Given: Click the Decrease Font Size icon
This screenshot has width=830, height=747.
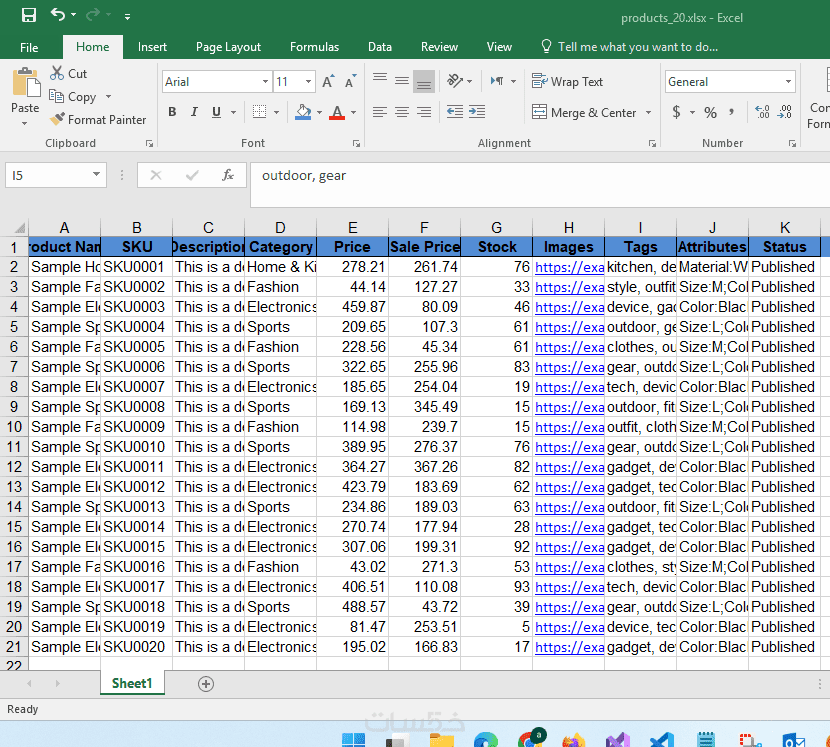Looking at the screenshot, I should 350,82.
